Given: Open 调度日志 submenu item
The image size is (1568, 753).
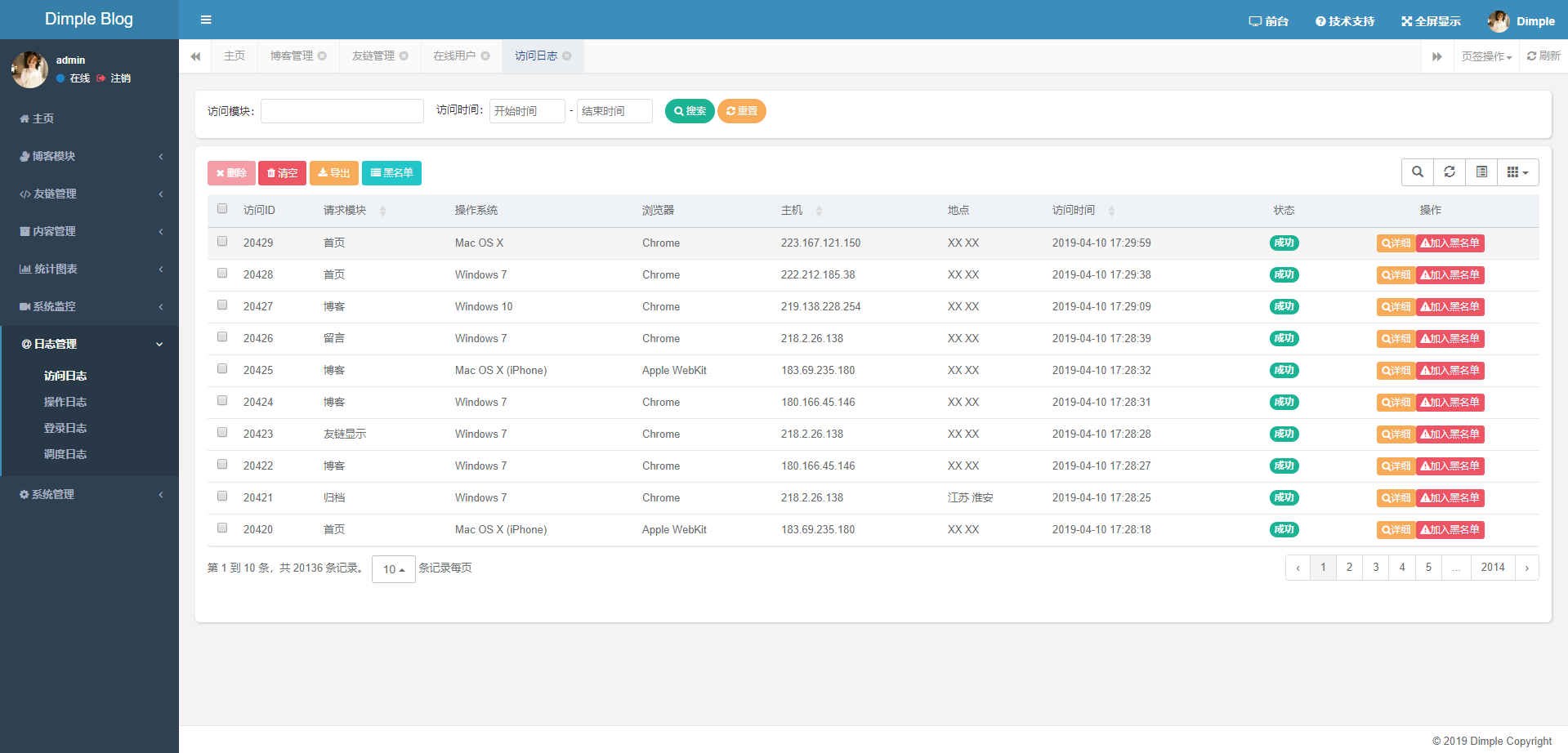Looking at the screenshot, I should coord(65,454).
